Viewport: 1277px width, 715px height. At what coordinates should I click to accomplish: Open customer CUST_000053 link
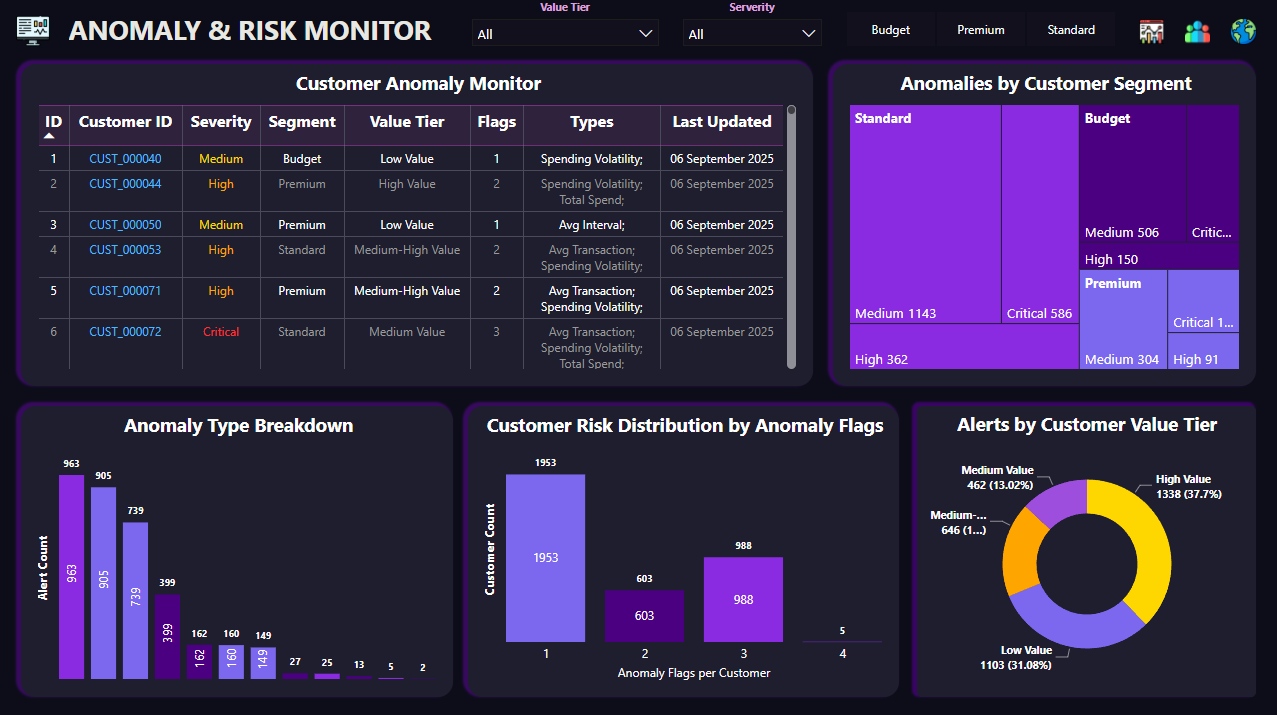tap(125, 249)
